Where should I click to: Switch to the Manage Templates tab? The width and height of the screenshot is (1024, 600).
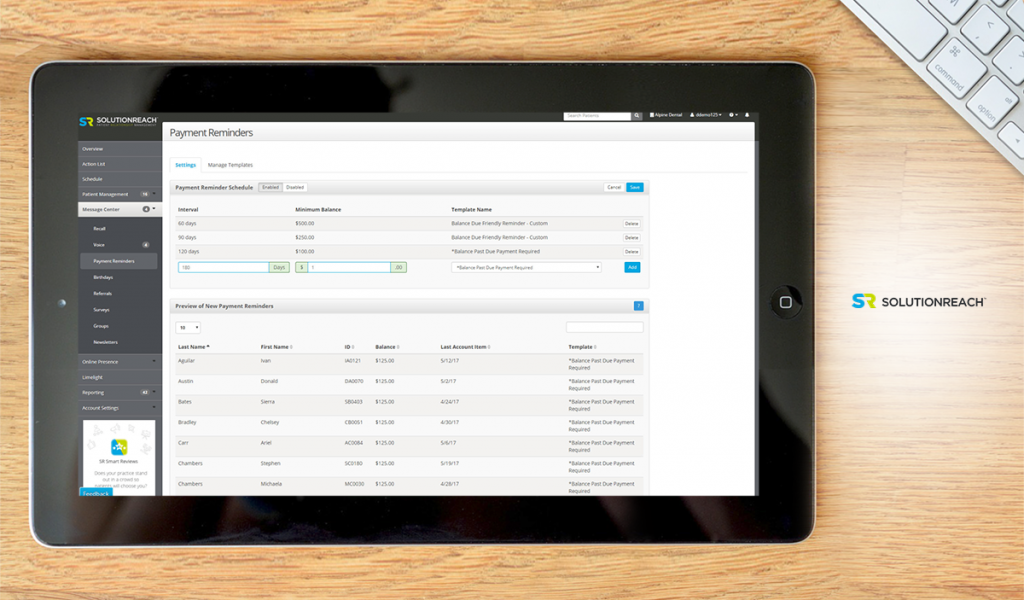(230, 165)
